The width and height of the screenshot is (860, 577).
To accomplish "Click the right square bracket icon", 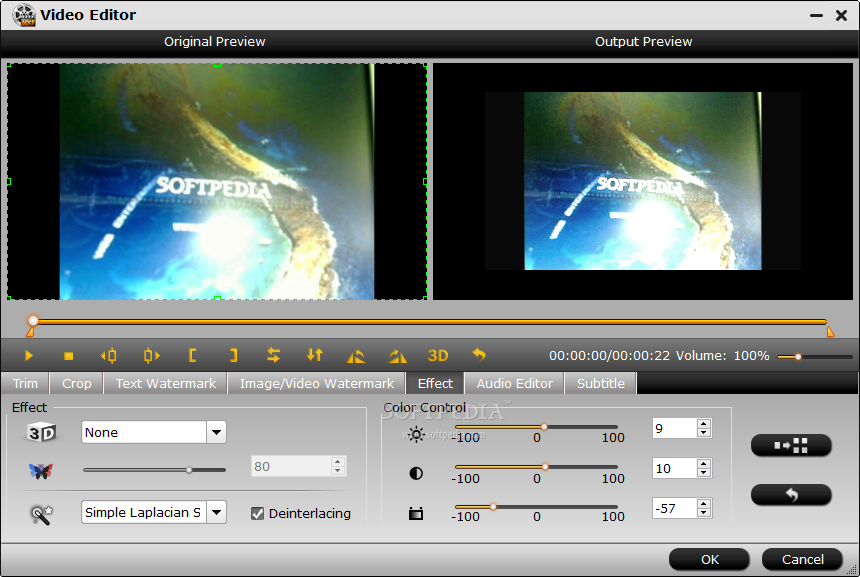I will click(233, 356).
